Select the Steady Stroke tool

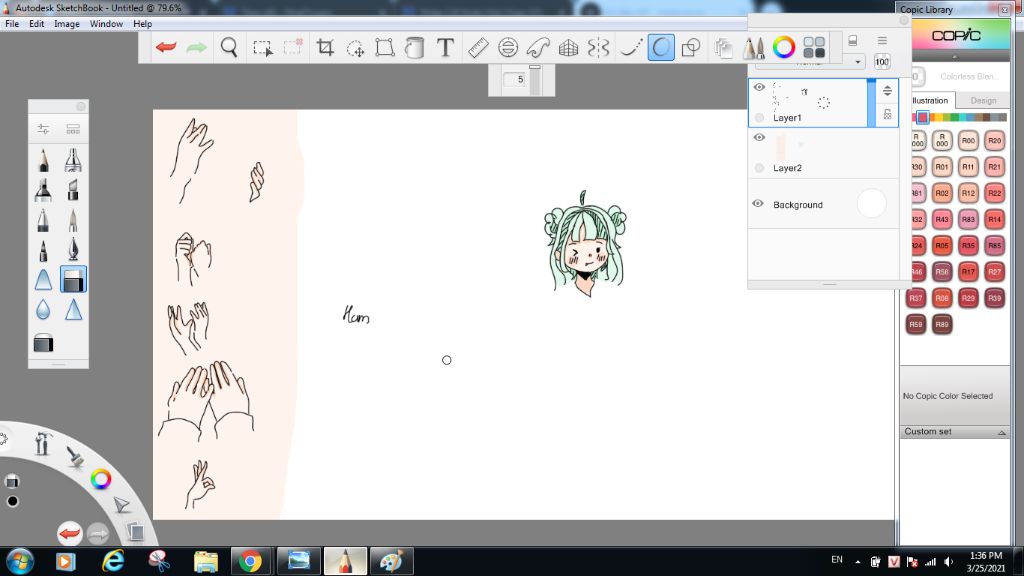(630, 47)
